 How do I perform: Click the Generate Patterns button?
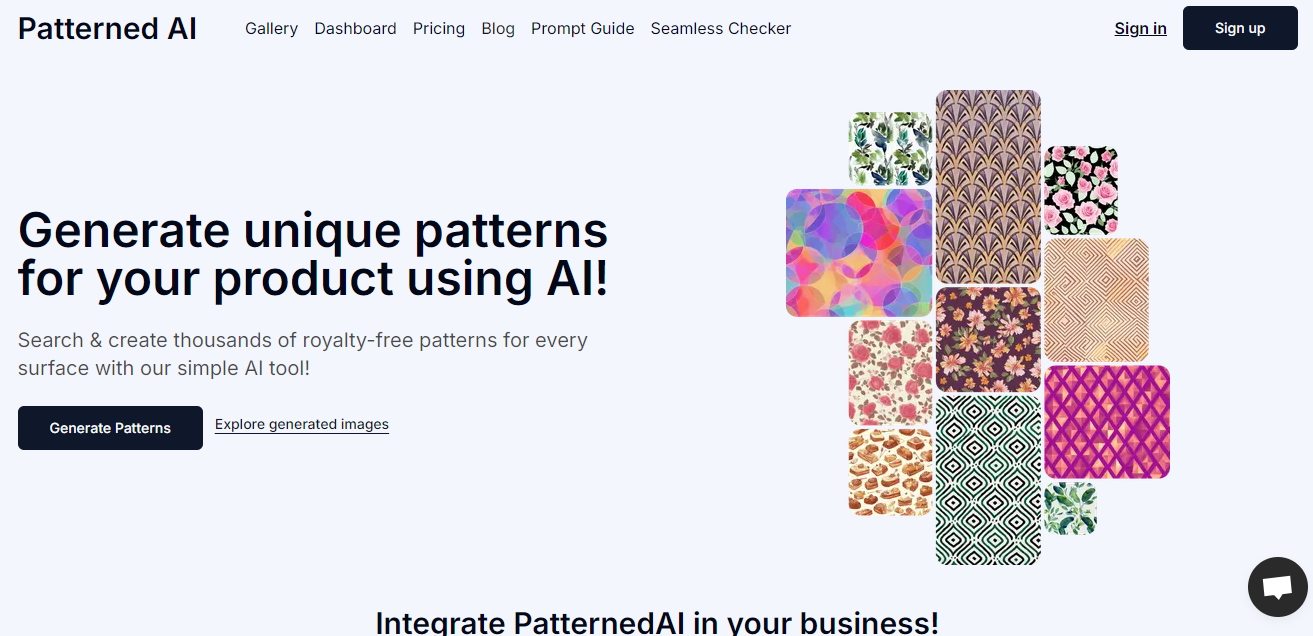(x=110, y=428)
